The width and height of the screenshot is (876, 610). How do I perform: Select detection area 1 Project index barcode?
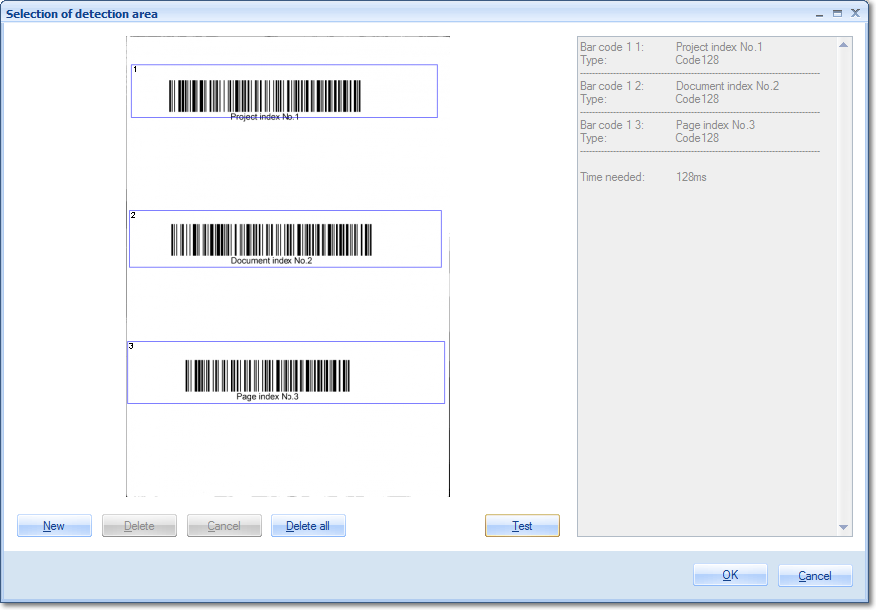[284, 91]
